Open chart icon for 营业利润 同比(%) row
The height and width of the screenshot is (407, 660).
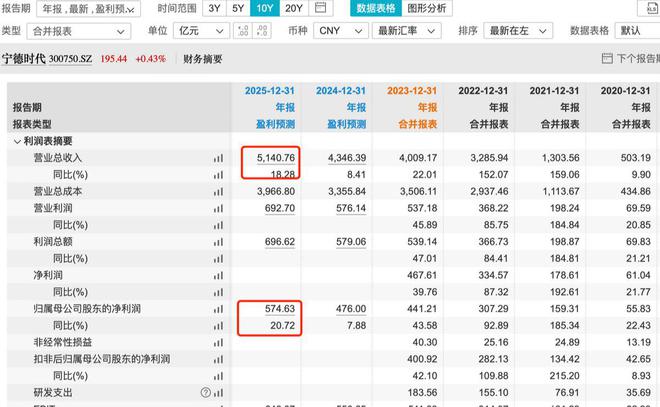(x=218, y=226)
